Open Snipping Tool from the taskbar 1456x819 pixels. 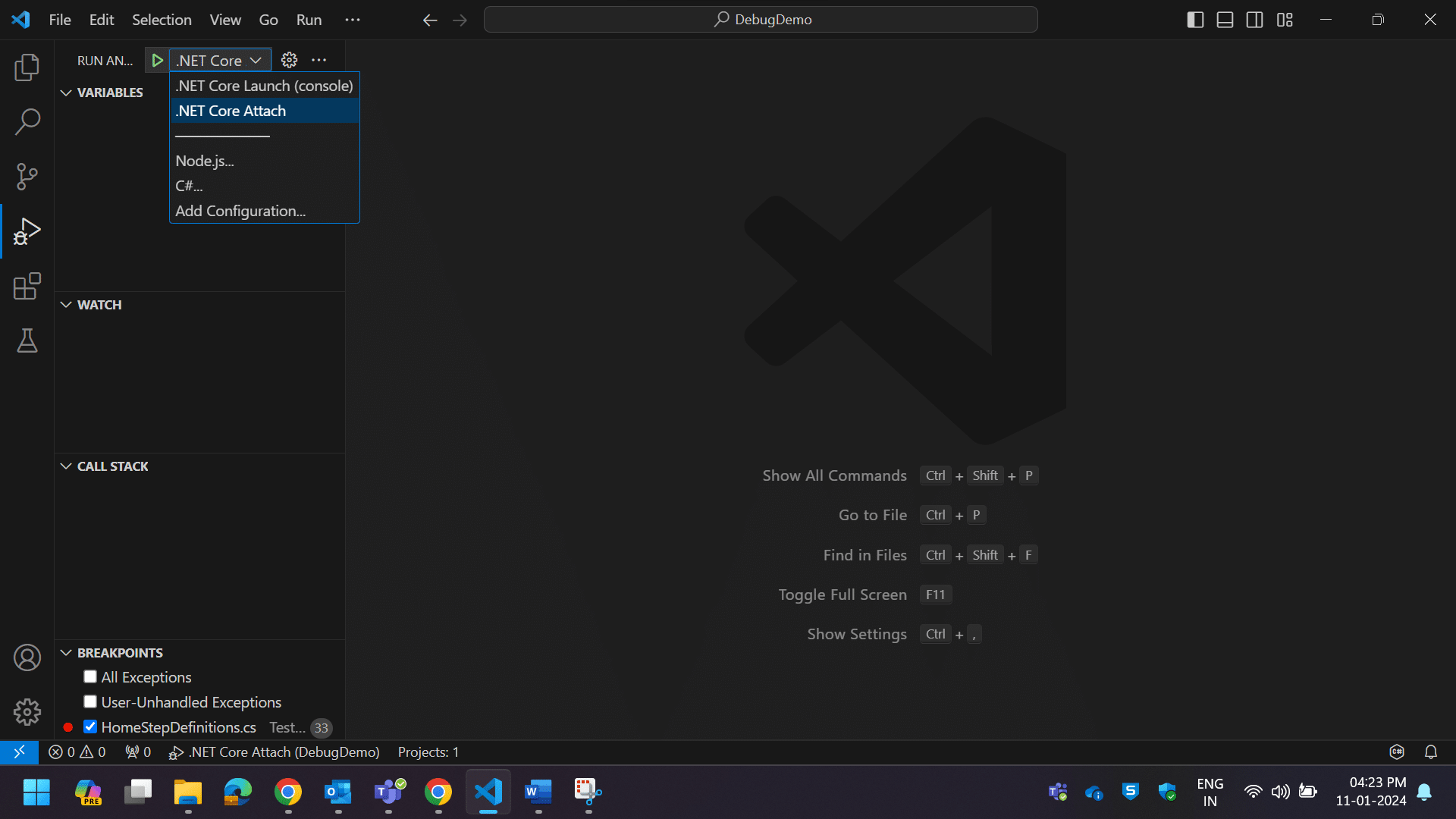point(588,792)
